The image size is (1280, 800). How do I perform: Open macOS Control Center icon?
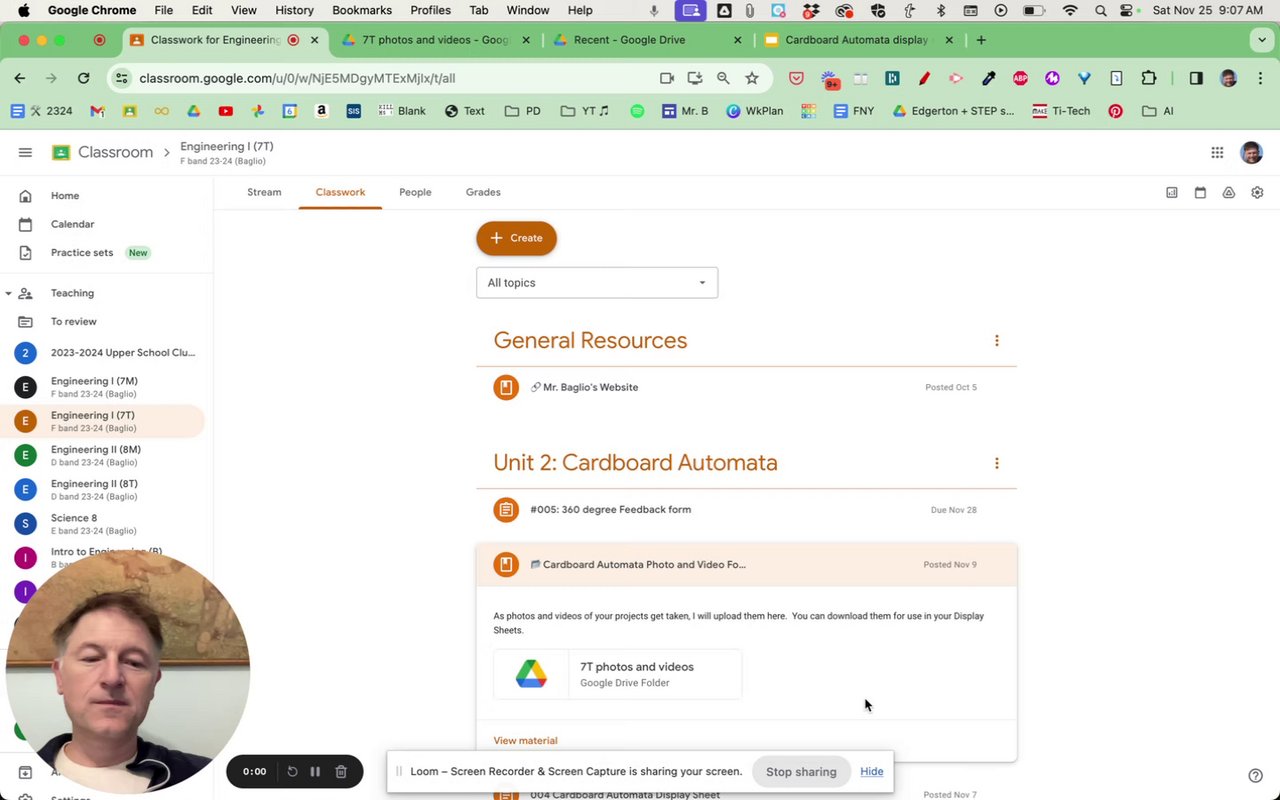1128,10
